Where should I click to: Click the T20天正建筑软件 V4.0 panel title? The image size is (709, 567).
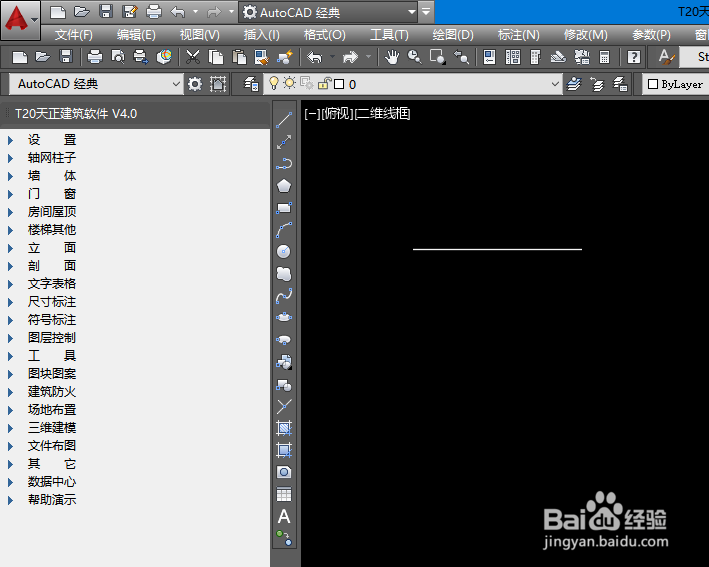coord(76,114)
